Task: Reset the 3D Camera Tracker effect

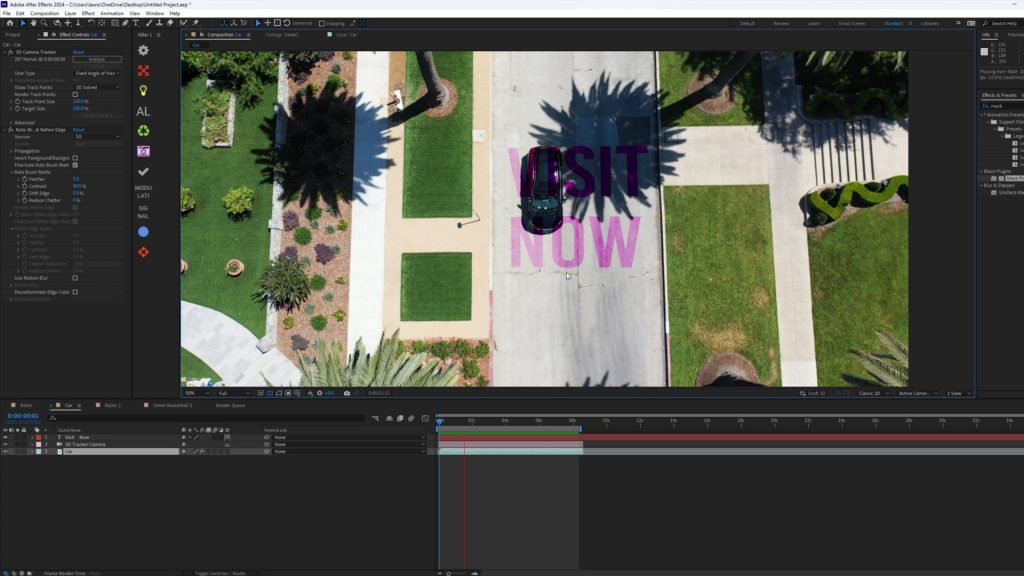Action: [x=78, y=52]
